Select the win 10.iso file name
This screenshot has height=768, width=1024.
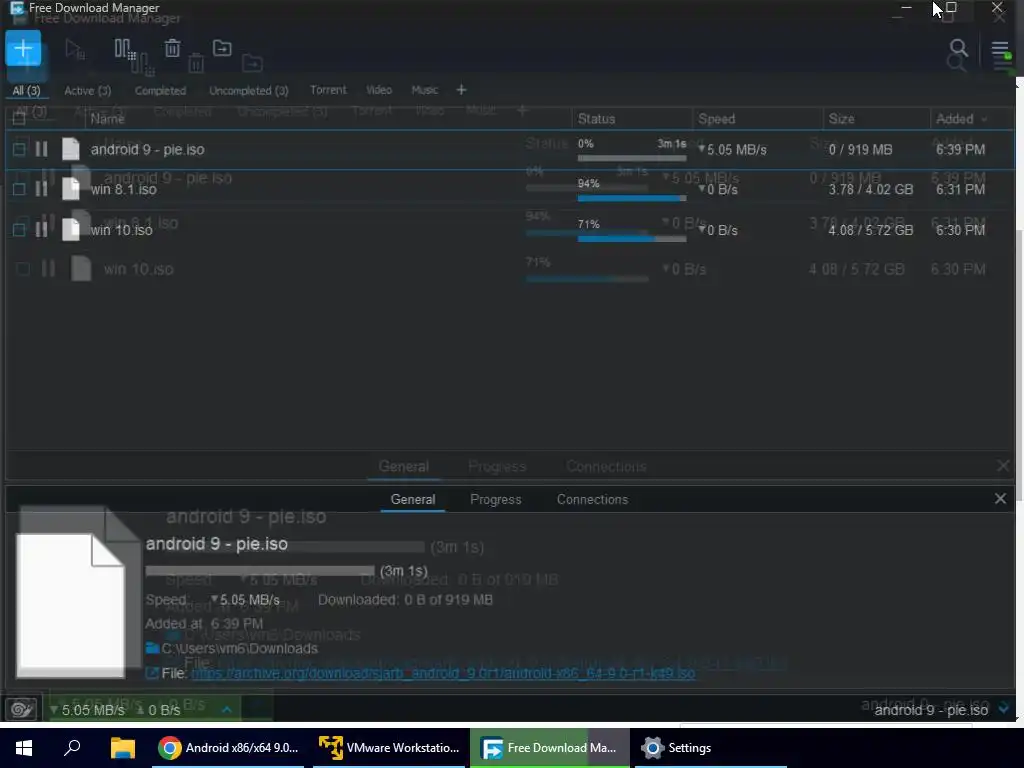tap(121, 230)
